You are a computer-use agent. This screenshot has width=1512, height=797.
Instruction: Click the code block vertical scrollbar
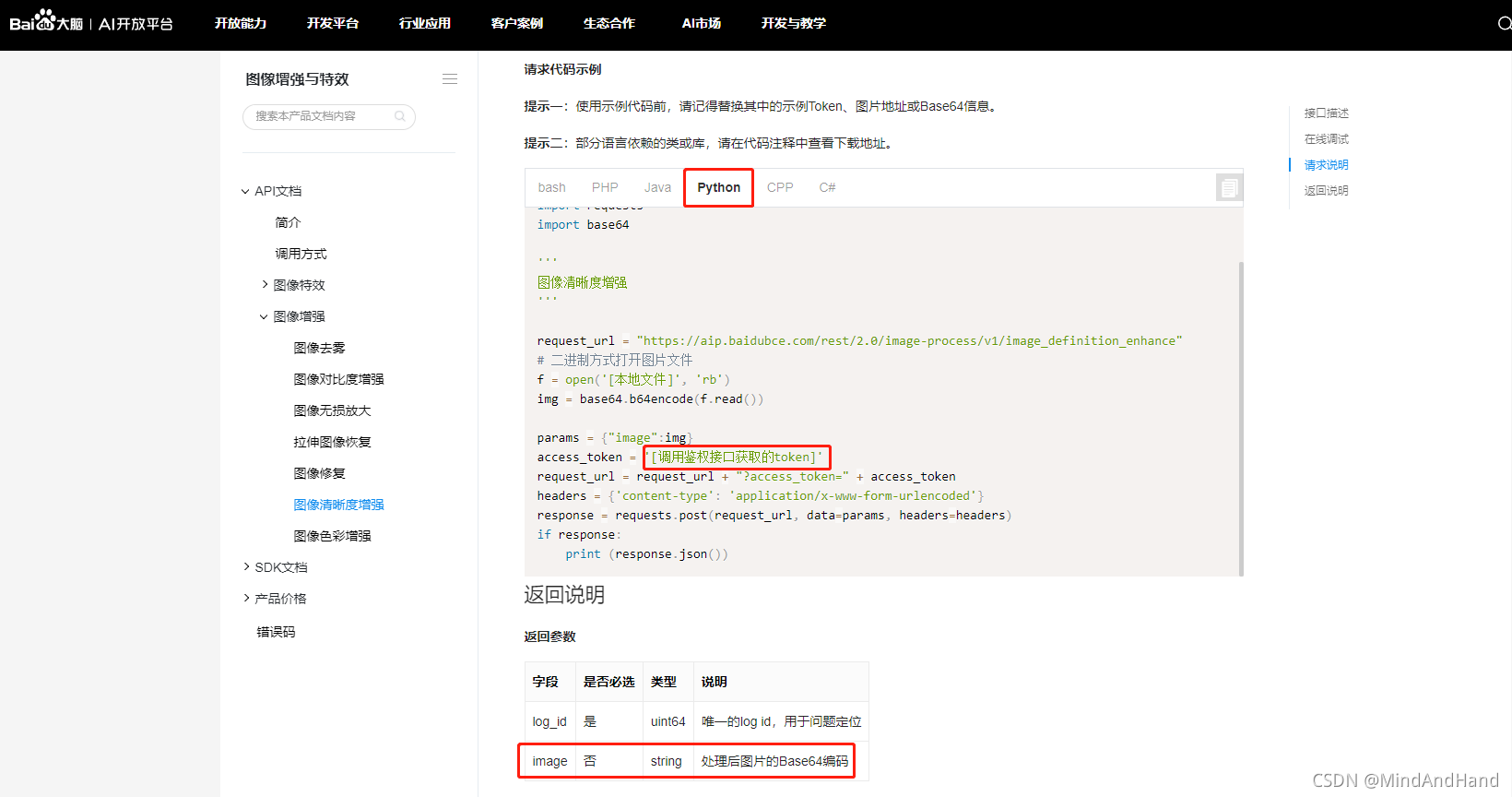(1241, 419)
